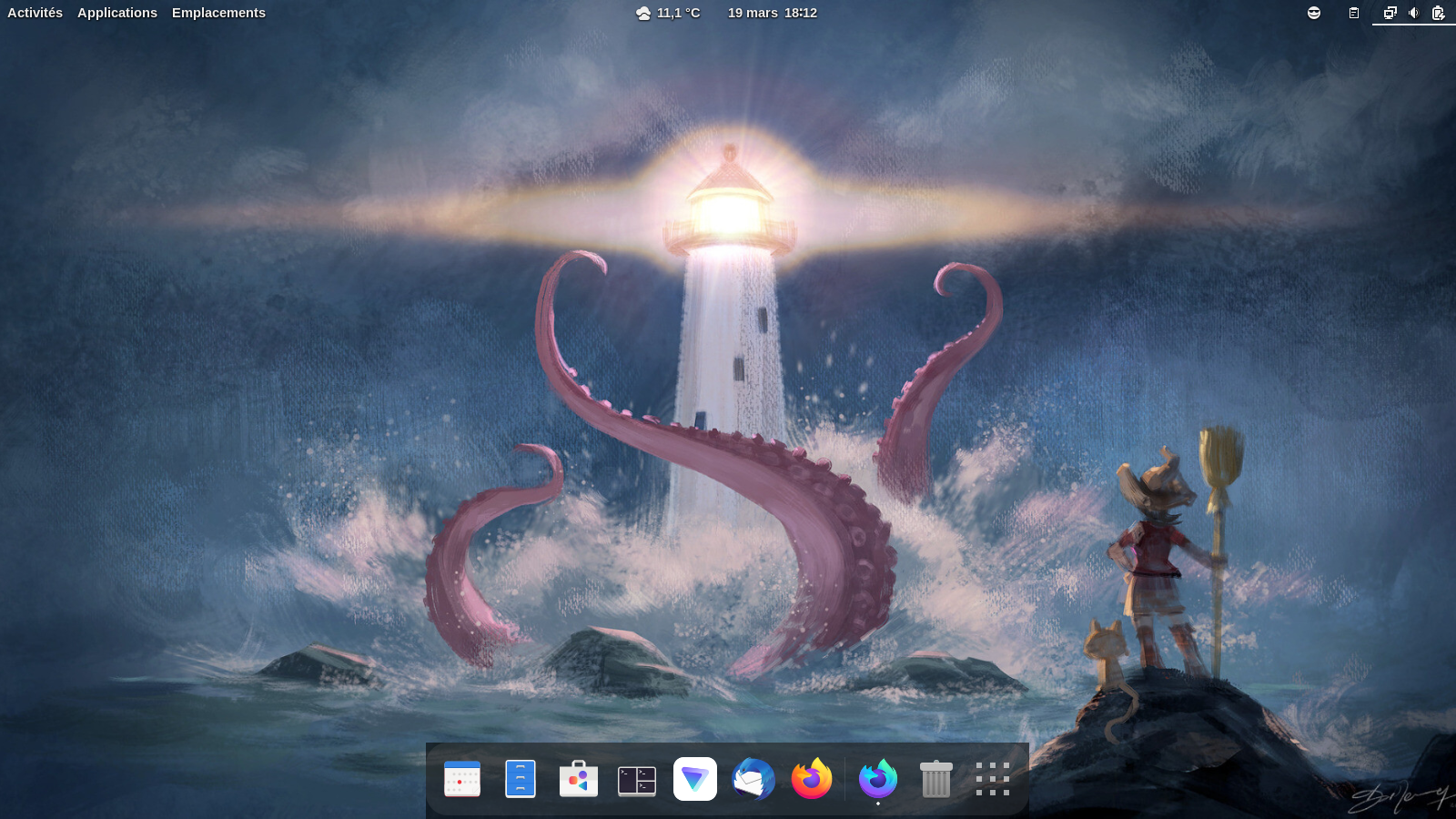The width and height of the screenshot is (1456, 819).
Task: Open the Emplacements menu
Action: tap(218, 13)
